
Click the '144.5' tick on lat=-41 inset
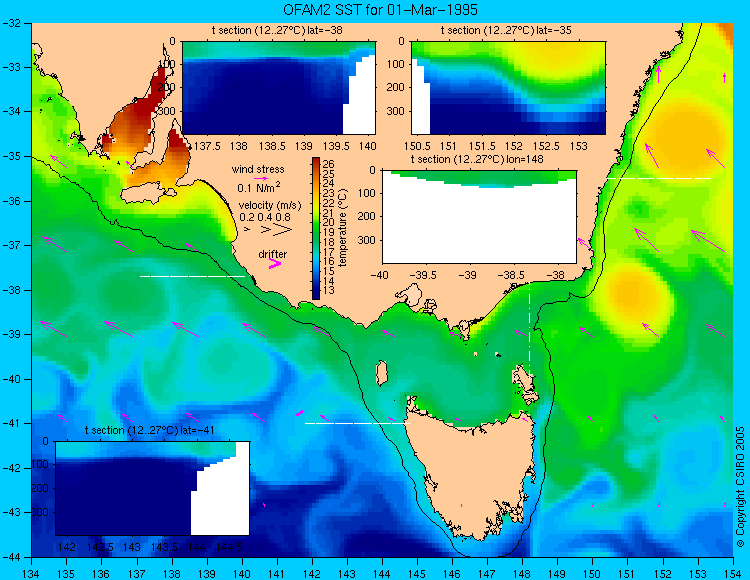[230, 547]
